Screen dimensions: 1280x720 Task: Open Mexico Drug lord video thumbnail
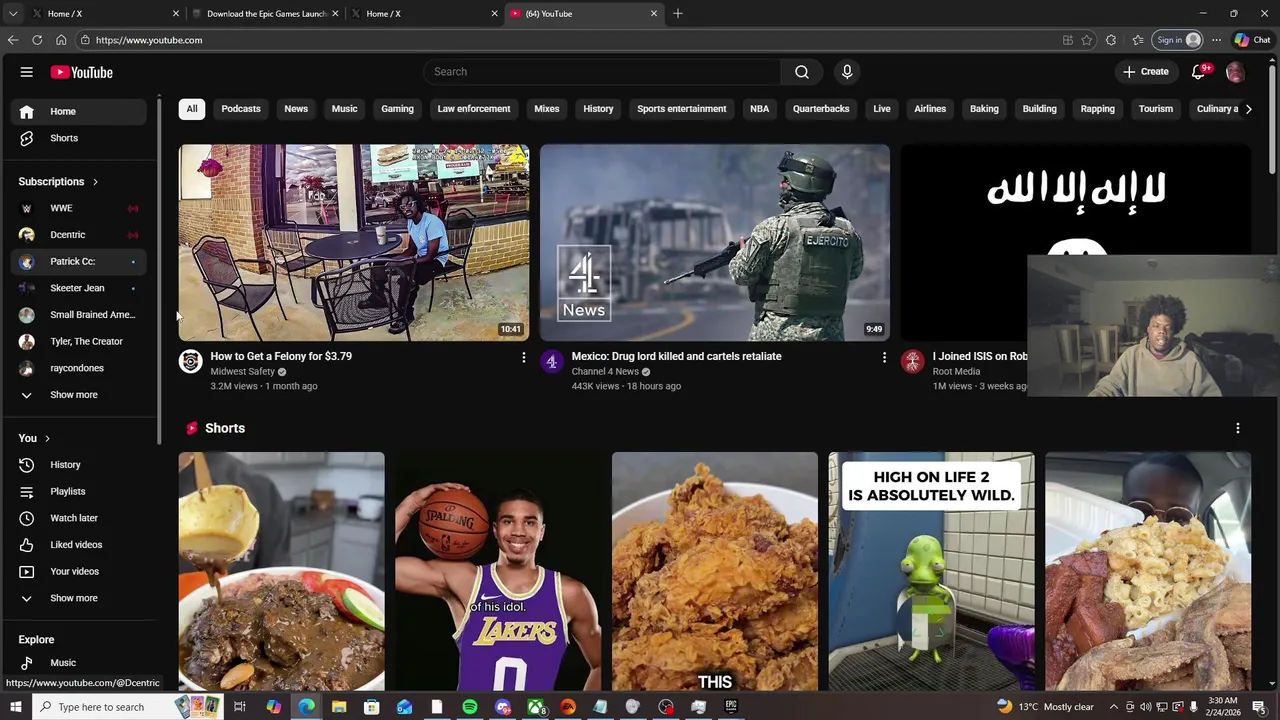pyautogui.click(x=715, y=243)
